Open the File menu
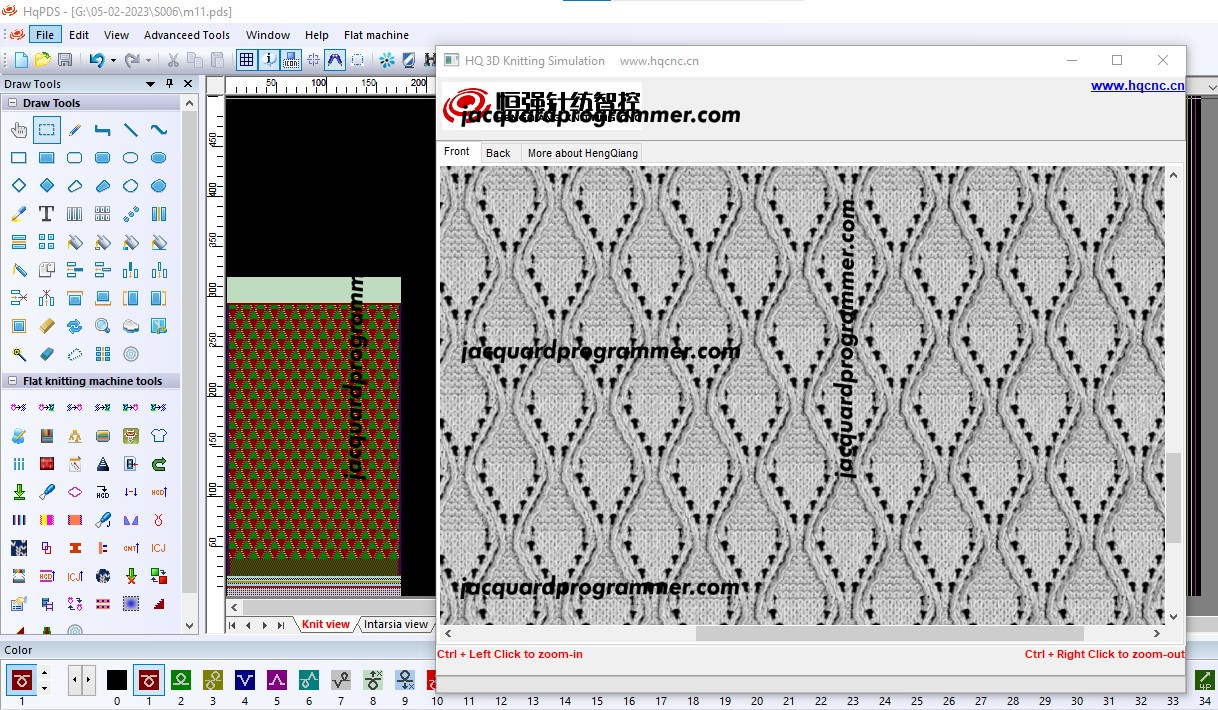This screenshot has height=710, width=1218. [x=45, y=35]
